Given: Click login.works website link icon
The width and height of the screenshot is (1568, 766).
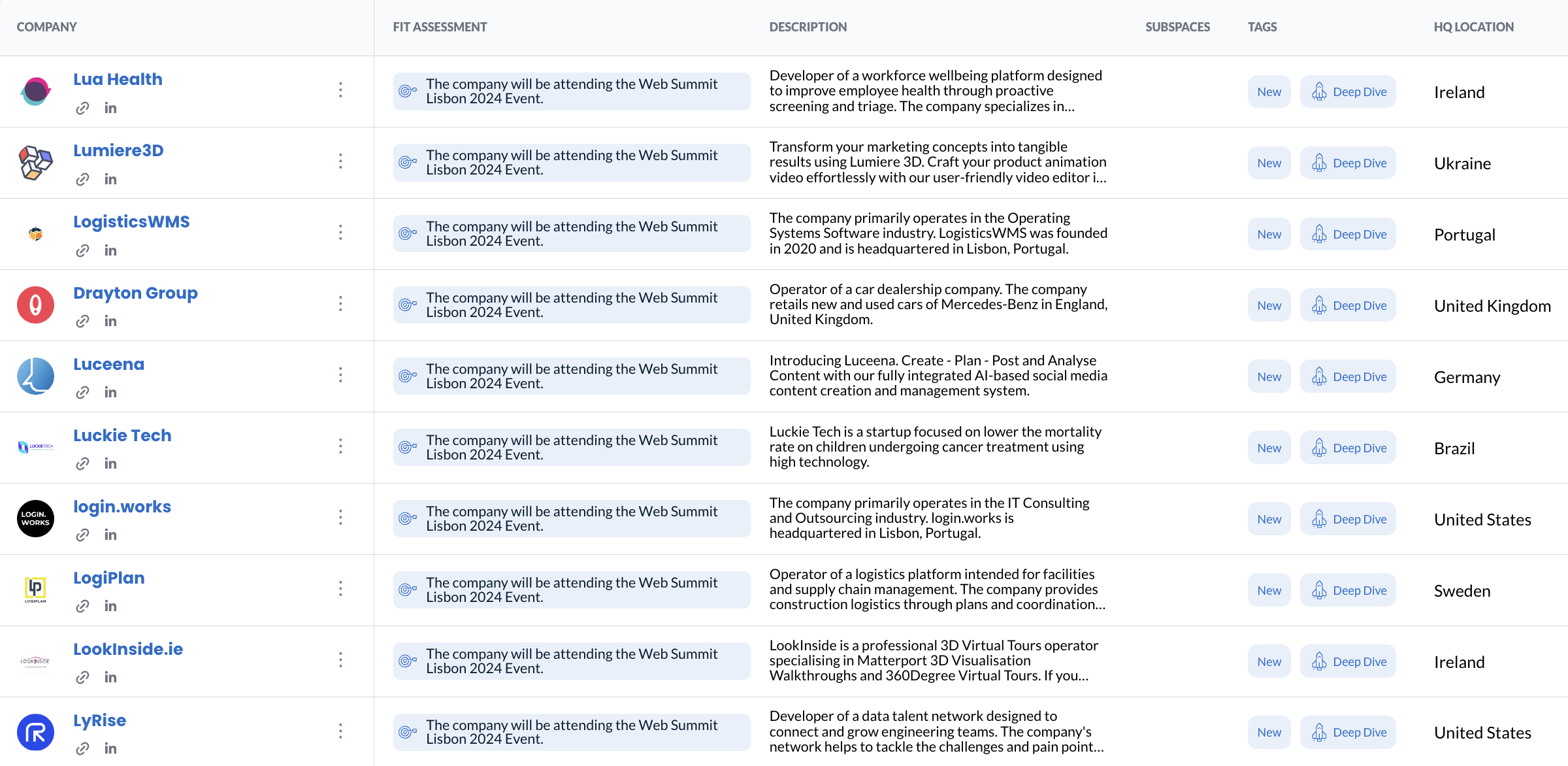Looking at the screenshot, I should (82, 535).
